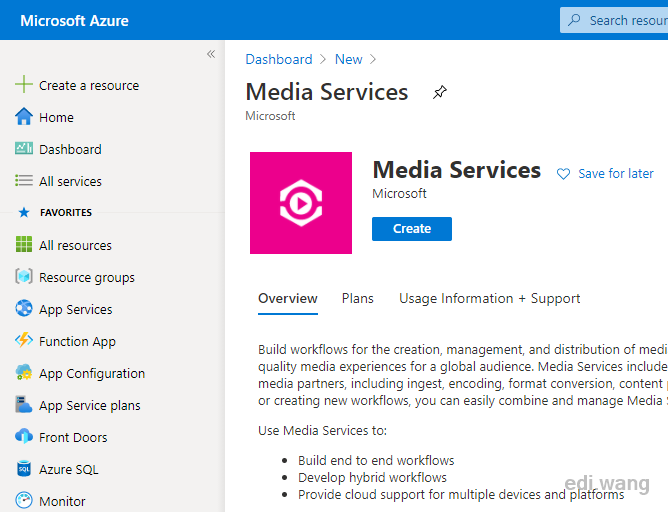
Task: Open Front Doors label in favorites
Action: pos(73,437)
